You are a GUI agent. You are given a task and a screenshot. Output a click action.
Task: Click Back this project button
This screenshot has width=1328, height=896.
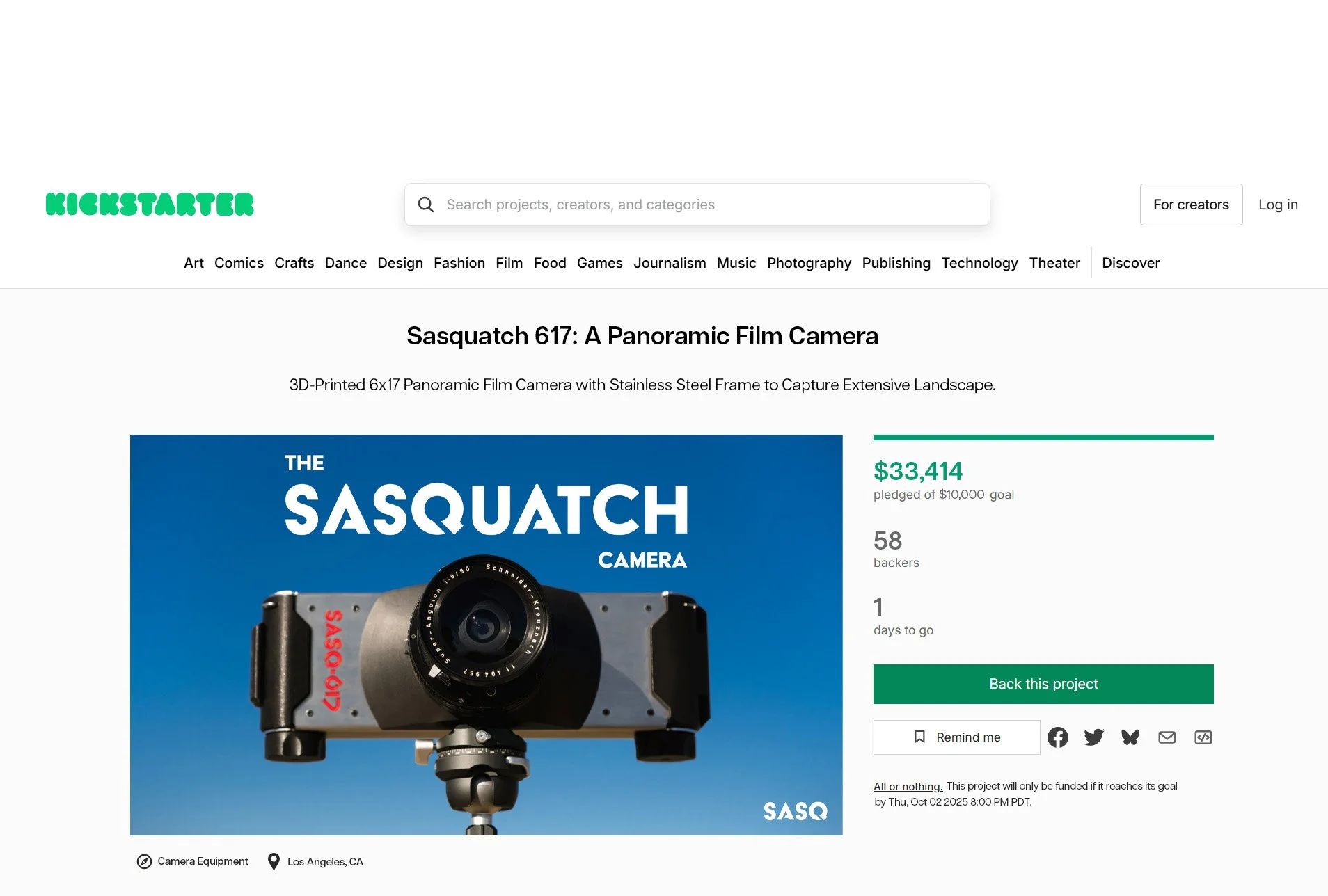coord(1043,684)
